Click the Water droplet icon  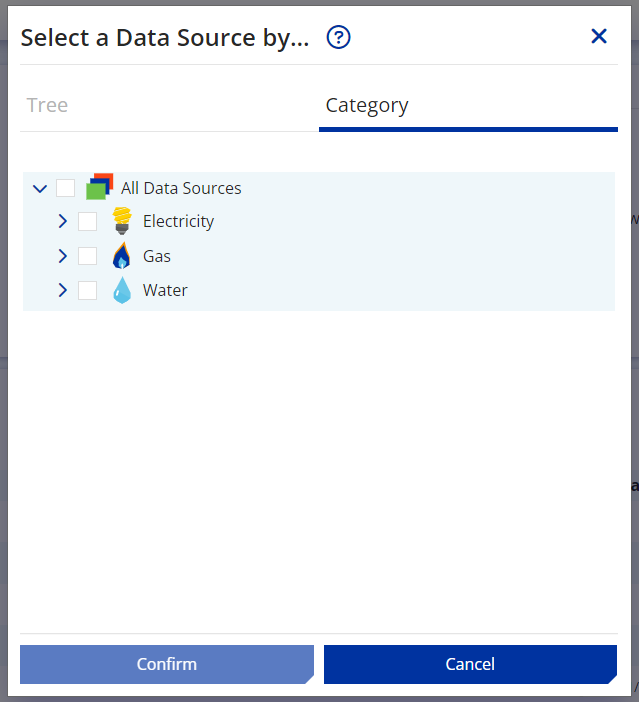point(122,290)
